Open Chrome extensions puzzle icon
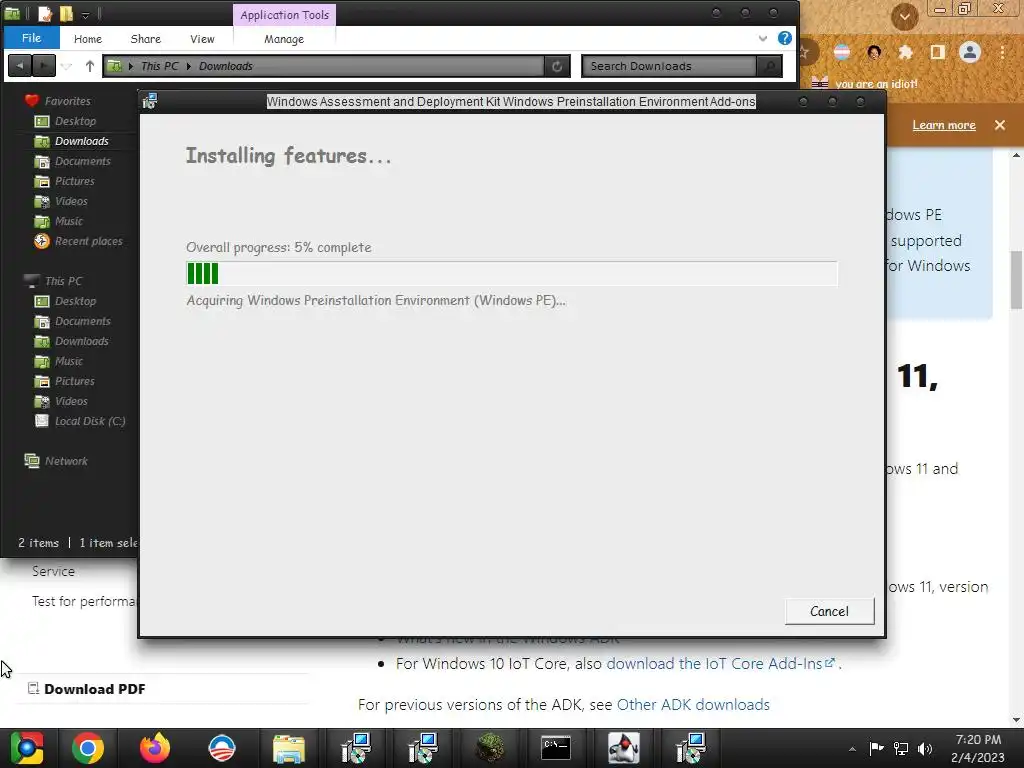Viewport: 1024px width, 768px height. coord(905,52)
